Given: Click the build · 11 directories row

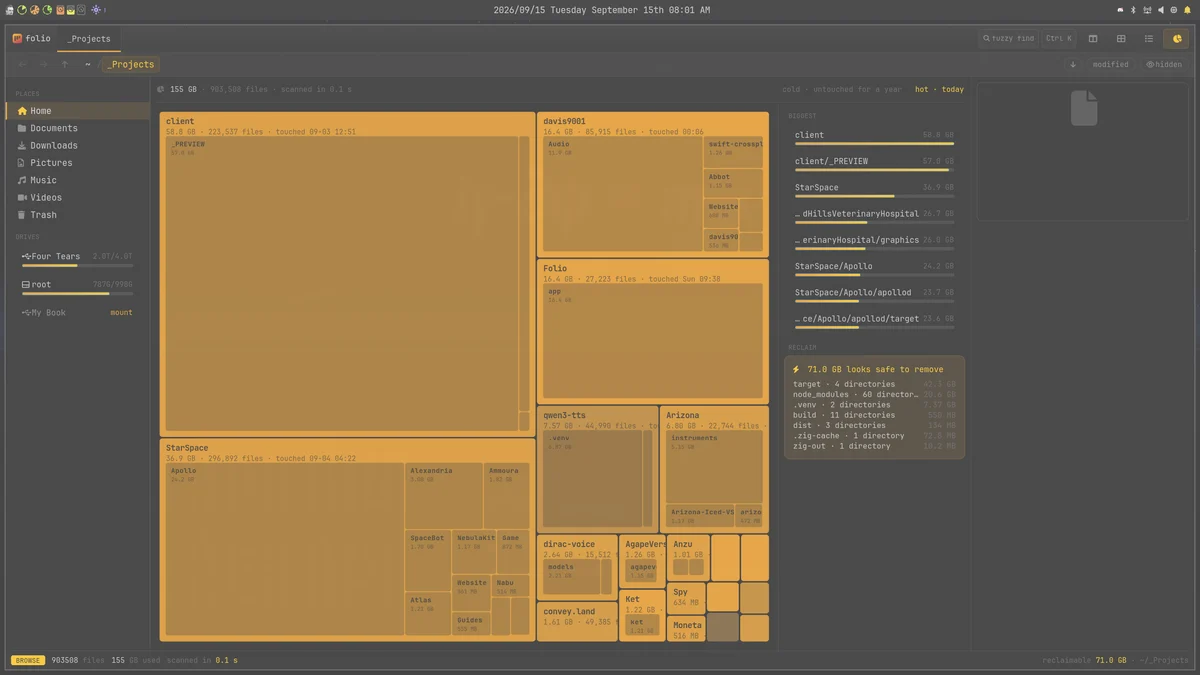Looking at the screenshot, I should tap(874, 415).
